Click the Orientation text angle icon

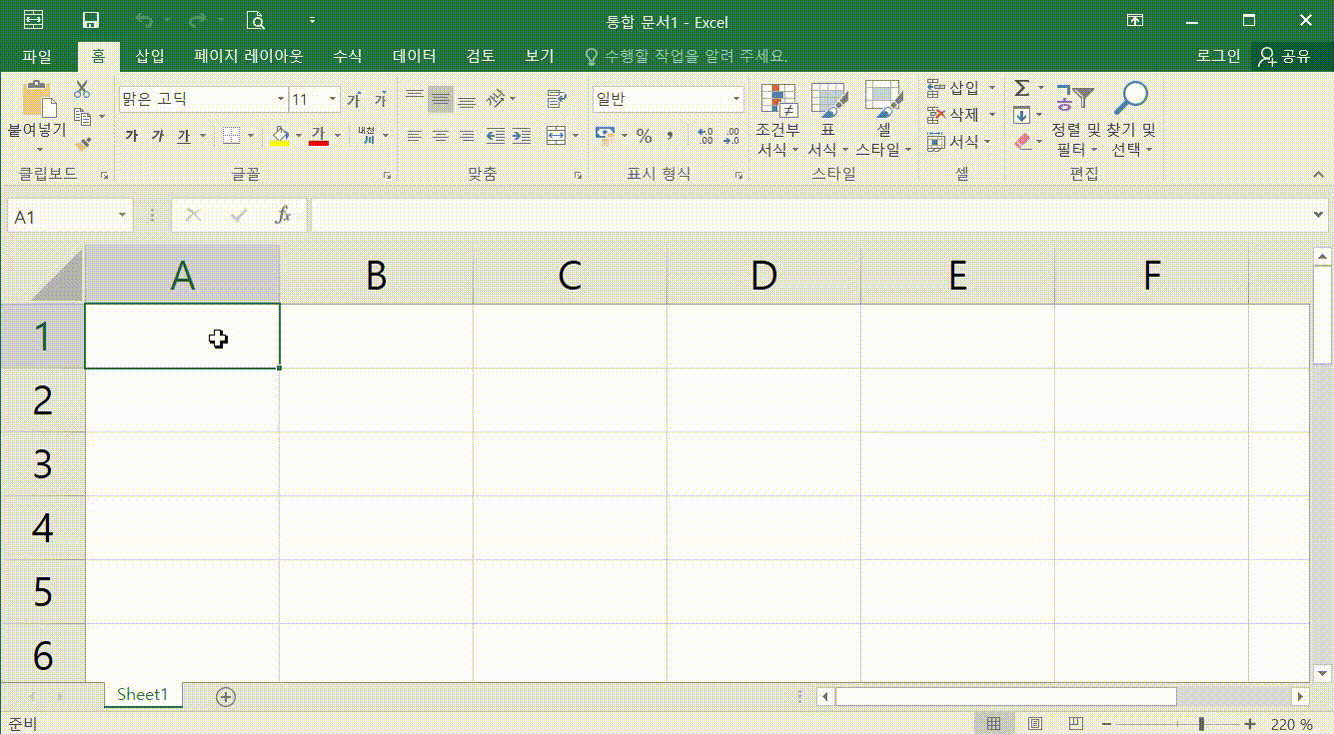[x=496, y=99]
